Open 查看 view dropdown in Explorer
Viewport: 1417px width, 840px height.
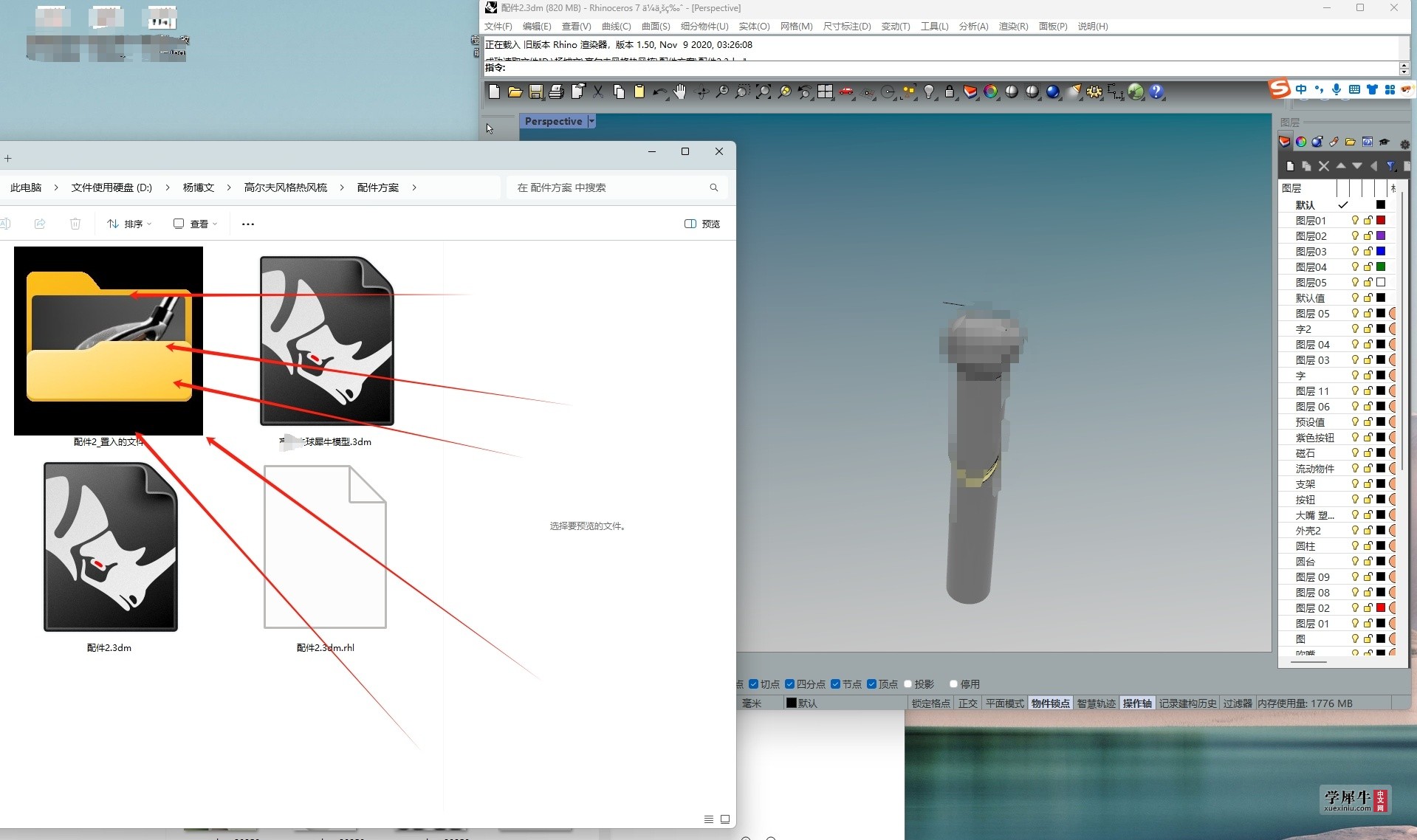(x=196, y=224)
